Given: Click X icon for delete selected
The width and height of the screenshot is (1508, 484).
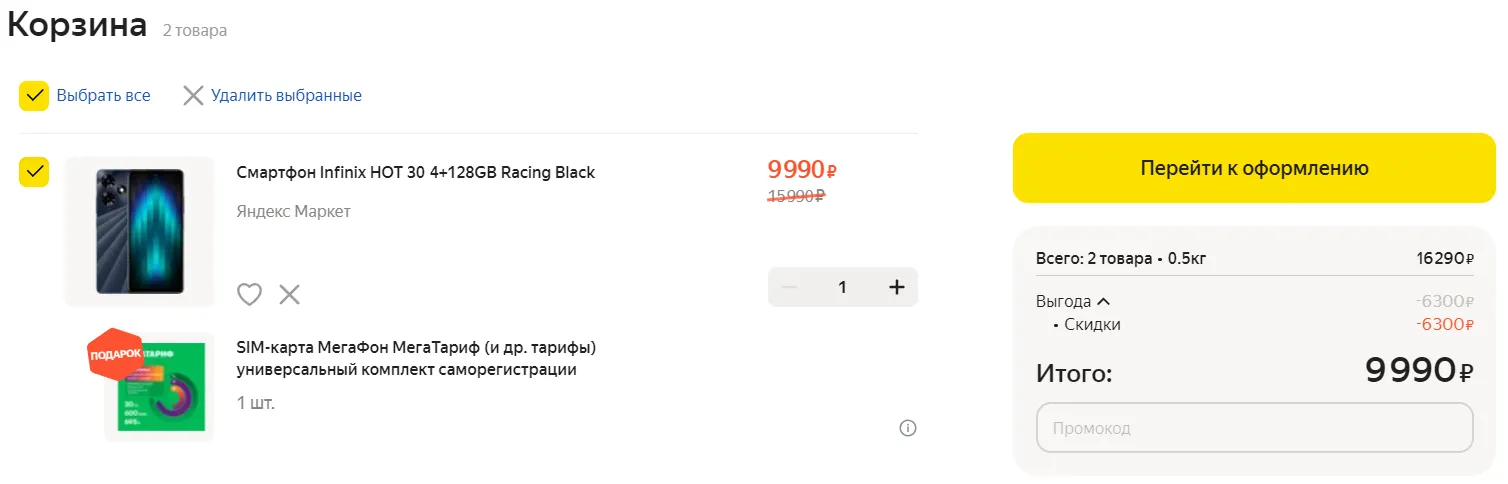Looking at the screenshot, I should pyautogui.click(x=193, y=96).
